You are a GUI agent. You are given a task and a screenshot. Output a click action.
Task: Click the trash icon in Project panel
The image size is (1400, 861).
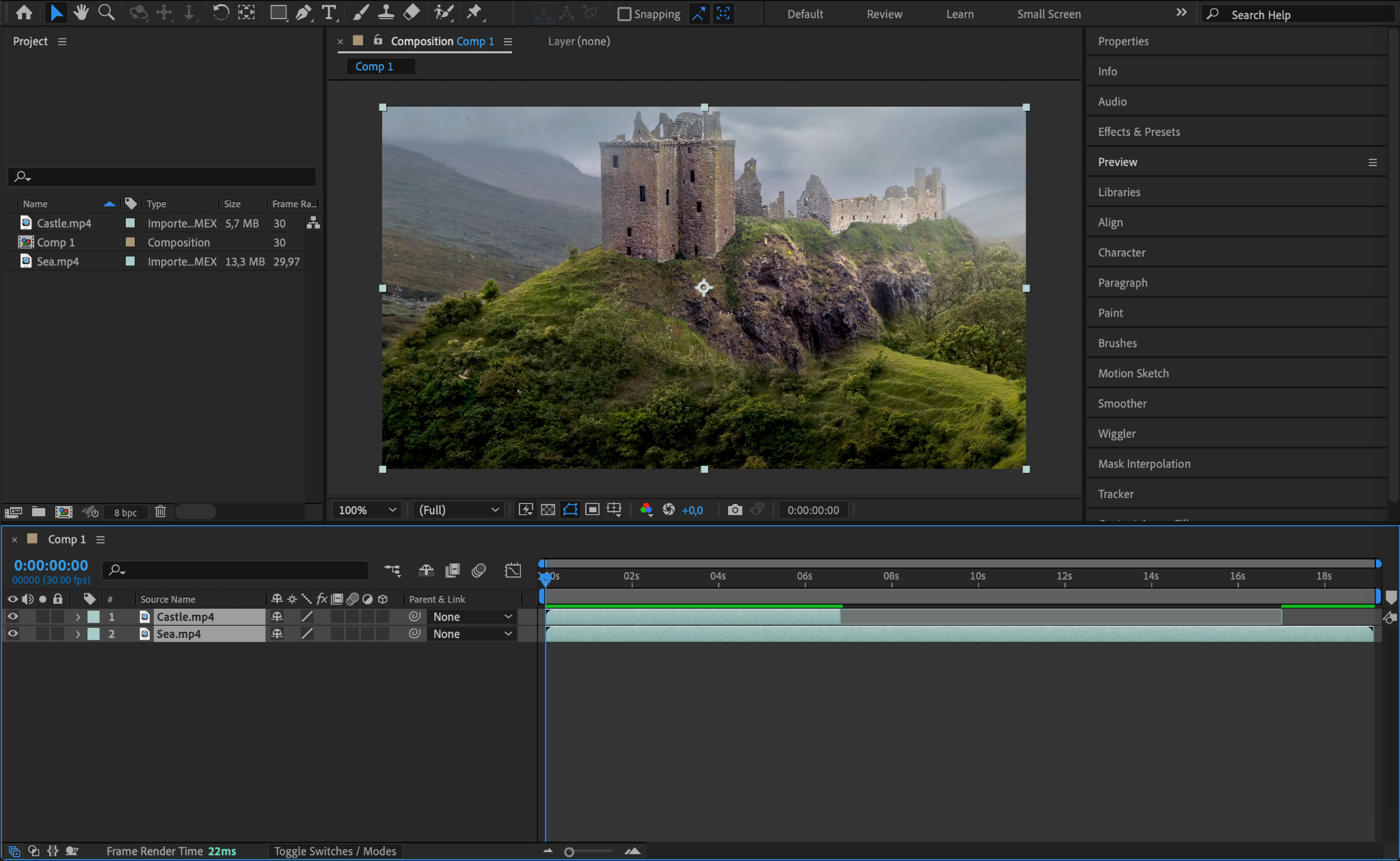[160, 512]
